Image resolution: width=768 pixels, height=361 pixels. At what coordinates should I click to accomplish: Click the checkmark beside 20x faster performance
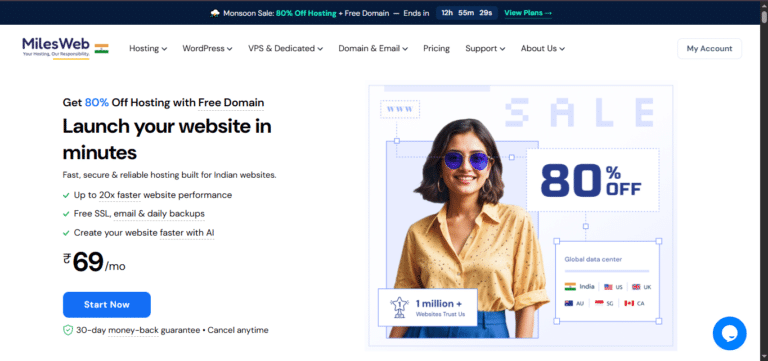tap(66, 195)
